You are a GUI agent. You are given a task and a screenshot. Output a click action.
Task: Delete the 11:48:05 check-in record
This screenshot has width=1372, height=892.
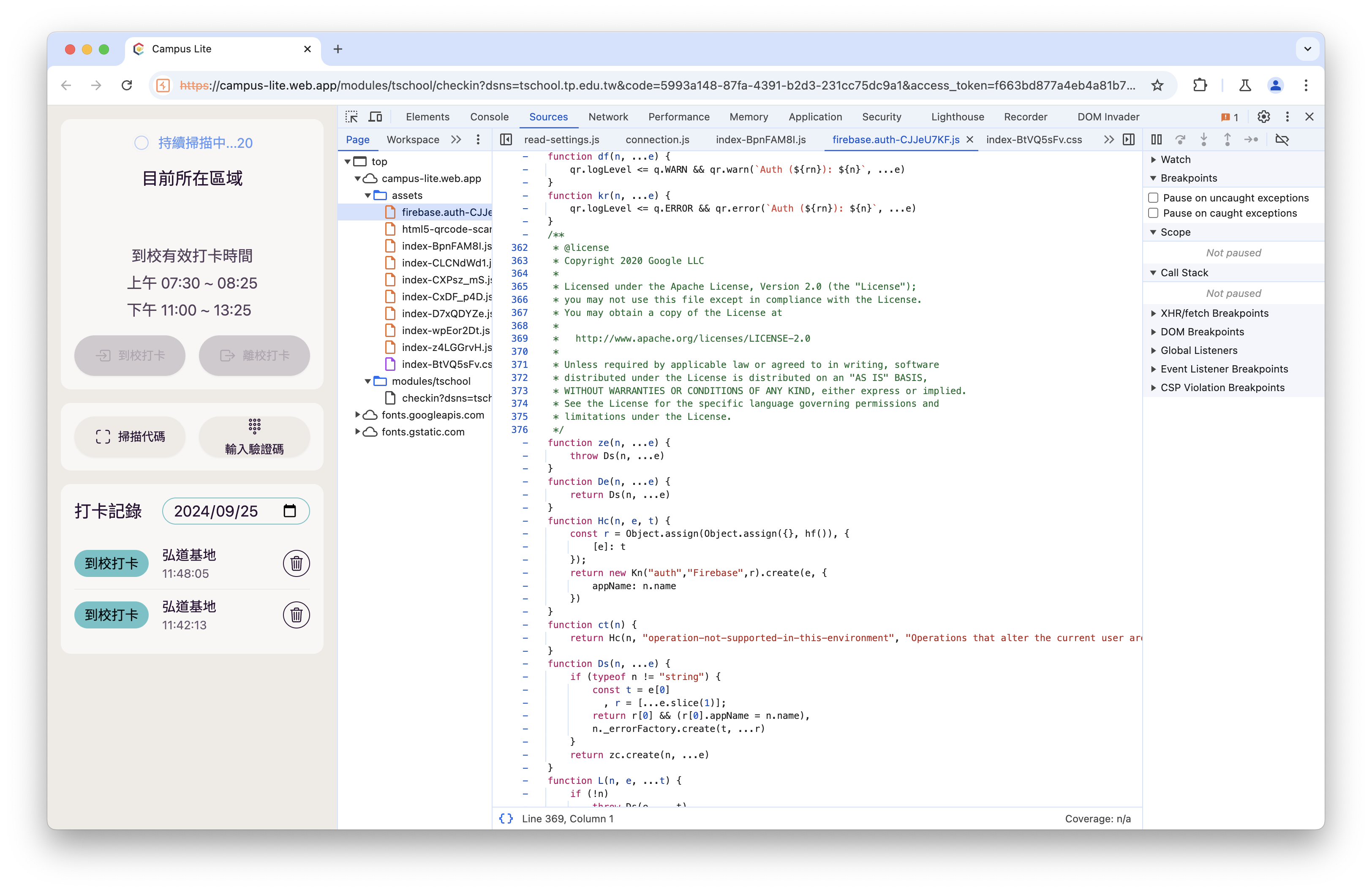296,563
